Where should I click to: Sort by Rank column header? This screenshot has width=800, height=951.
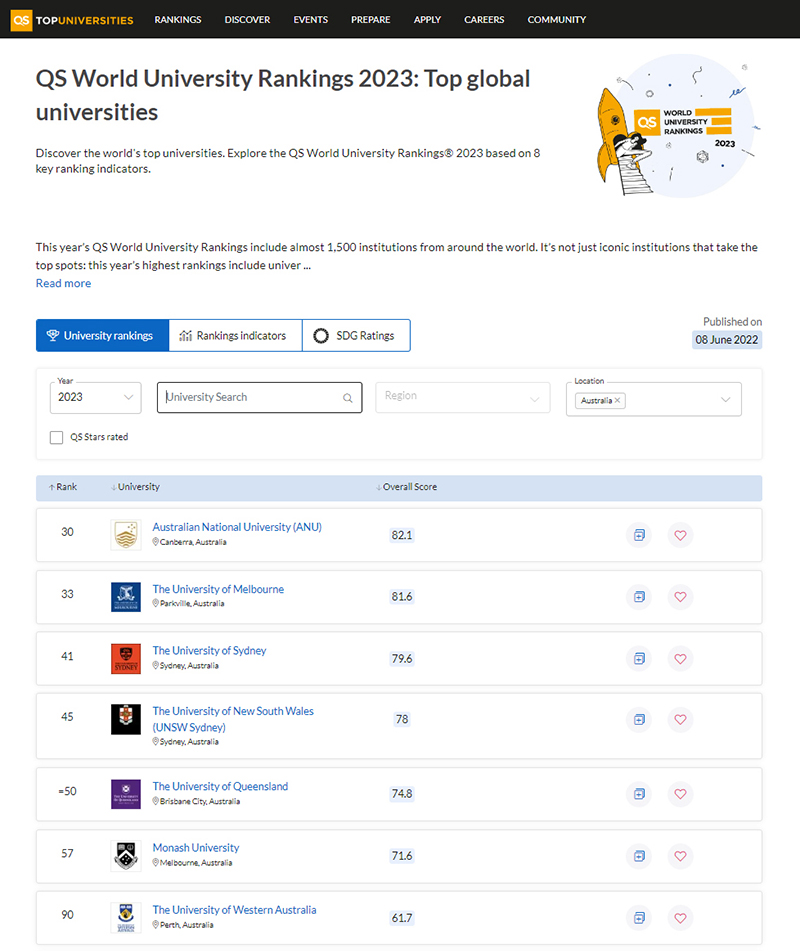coord(63,487)
